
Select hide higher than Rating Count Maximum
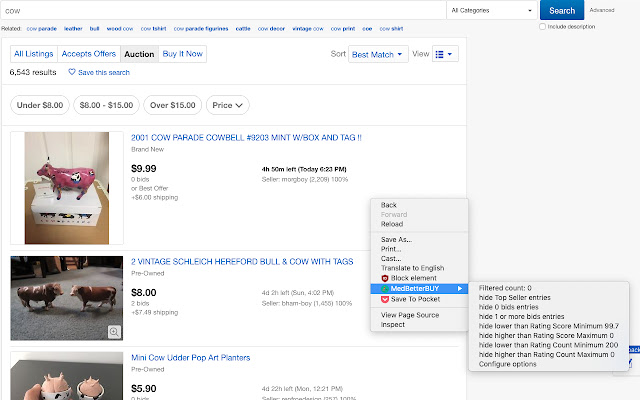pyautogui.click(x=549, y=355)
